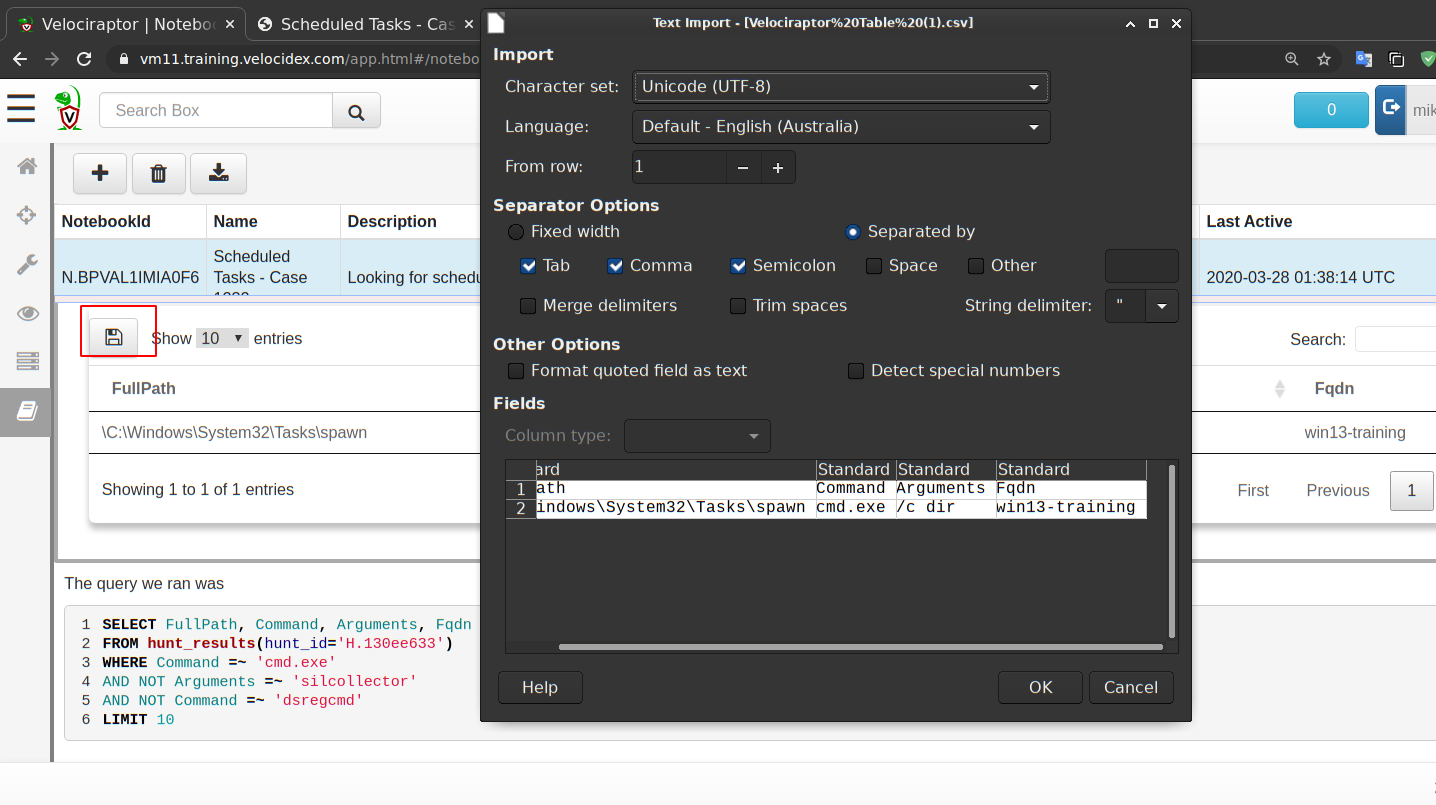The image size is (1436, 805).
Task: Open the Character set dropdown
Action: [x=840, y=87]
